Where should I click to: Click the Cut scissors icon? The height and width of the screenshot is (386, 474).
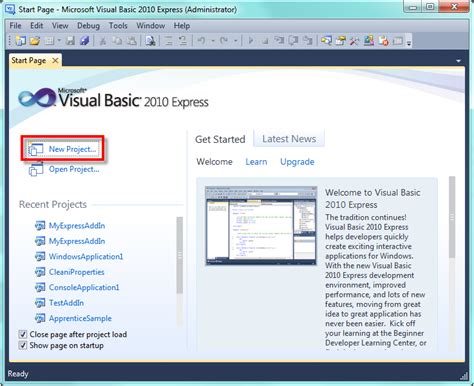(103, 41)
